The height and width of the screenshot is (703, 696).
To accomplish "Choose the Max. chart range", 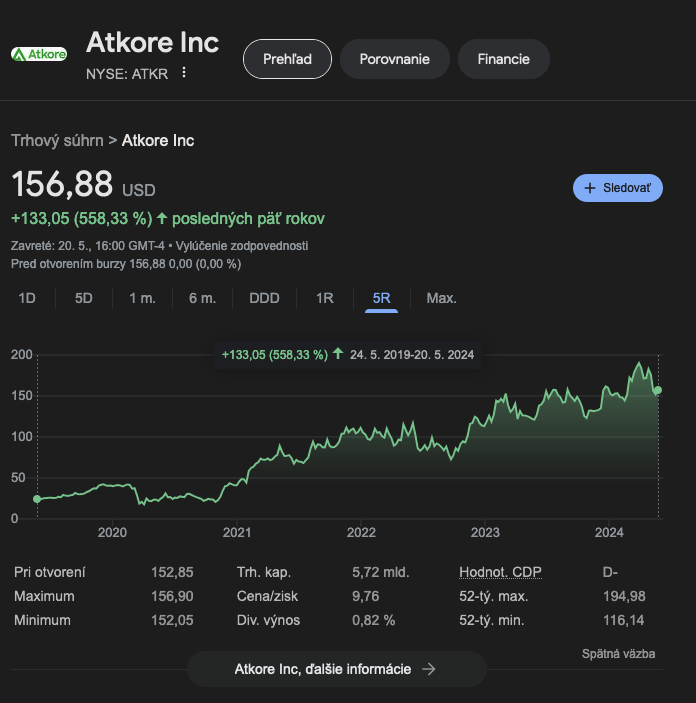I will (x=441, y=298).
